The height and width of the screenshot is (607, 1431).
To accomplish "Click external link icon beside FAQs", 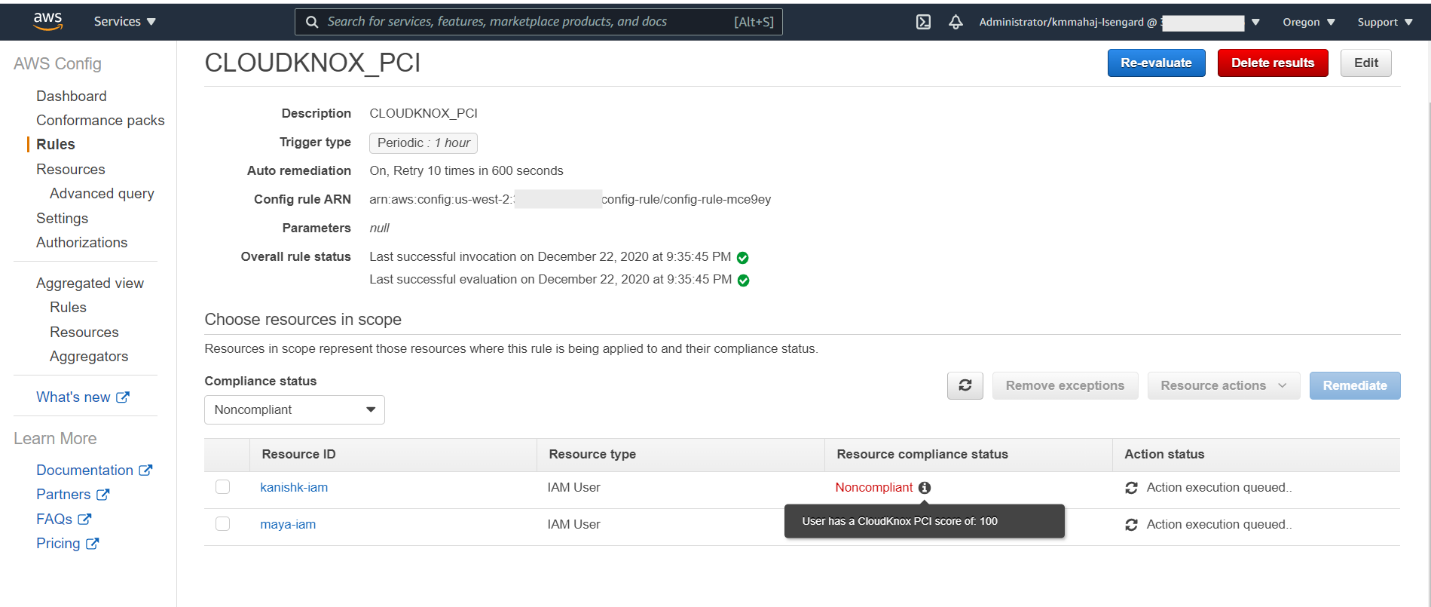I will (x=85, y=519).
